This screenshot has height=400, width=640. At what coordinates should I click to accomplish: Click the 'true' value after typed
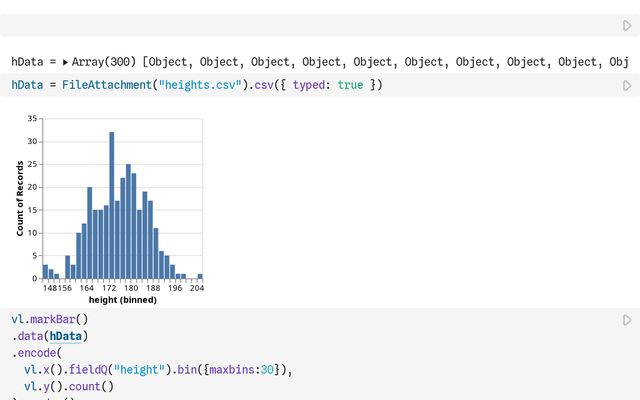point(350,85)
